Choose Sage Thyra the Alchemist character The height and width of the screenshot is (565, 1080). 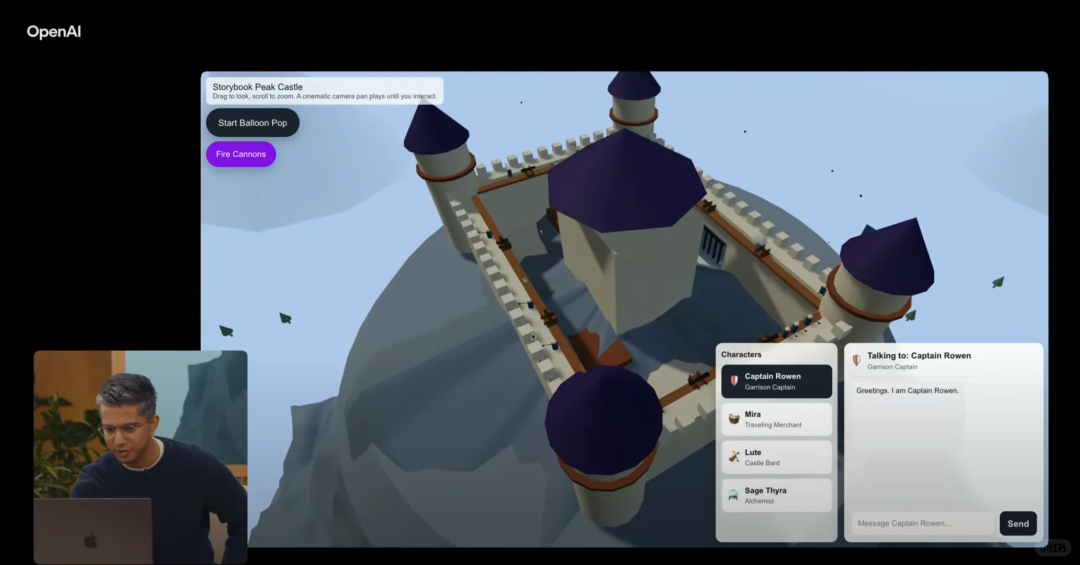click(x=777, y=495)
